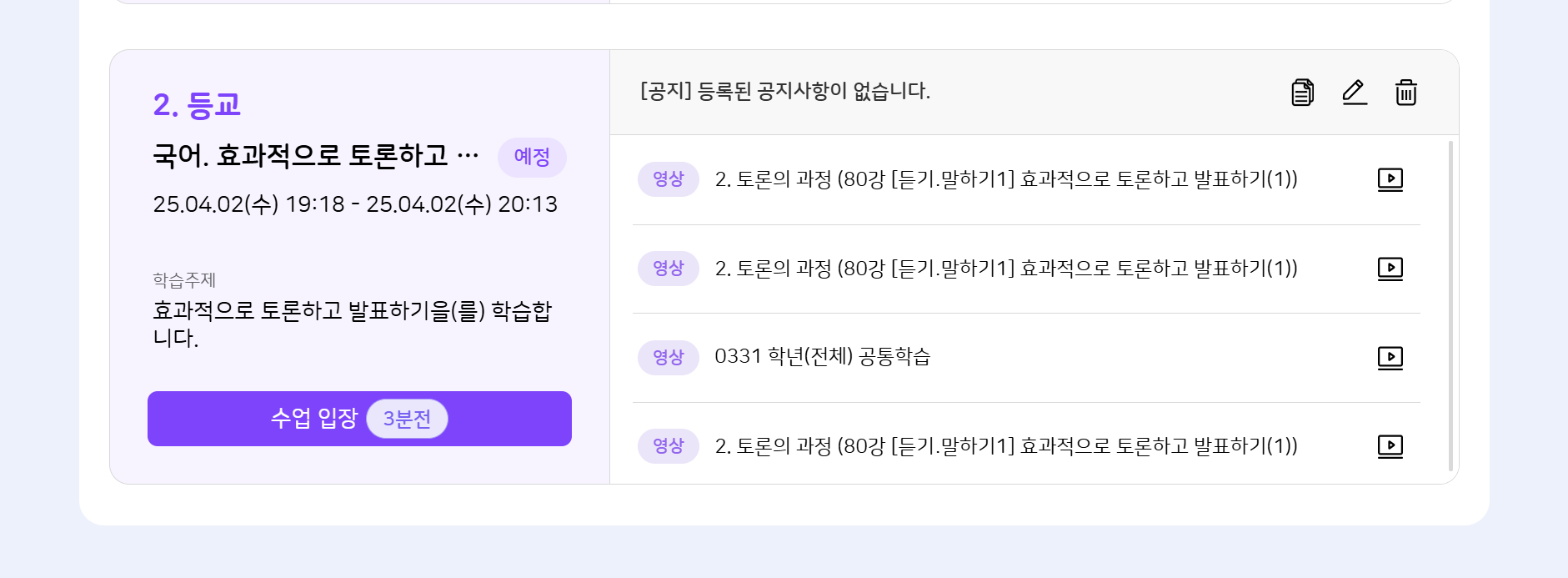Click play icon on second 토론의 과정 row
This screenshot has height=578, width=1568.
point(1390,269)
